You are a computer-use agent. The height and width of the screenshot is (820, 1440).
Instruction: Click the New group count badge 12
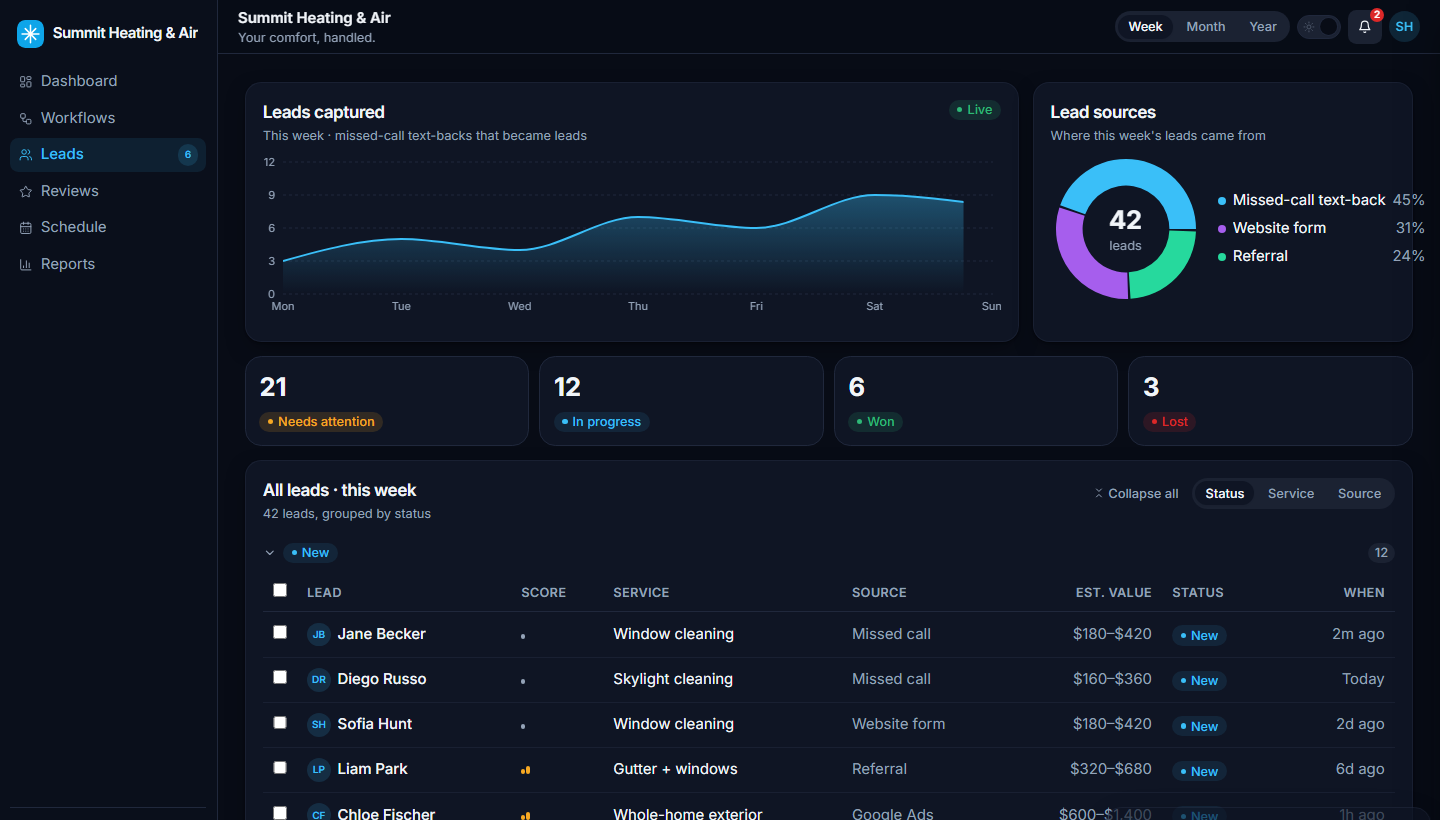tap(1381, 553)
